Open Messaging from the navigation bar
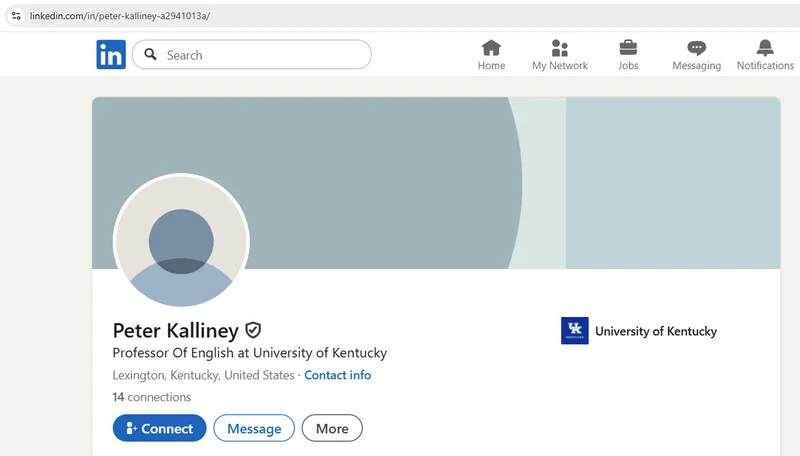The width and height of the screenshot is (800, 456). tap(696, 55)
